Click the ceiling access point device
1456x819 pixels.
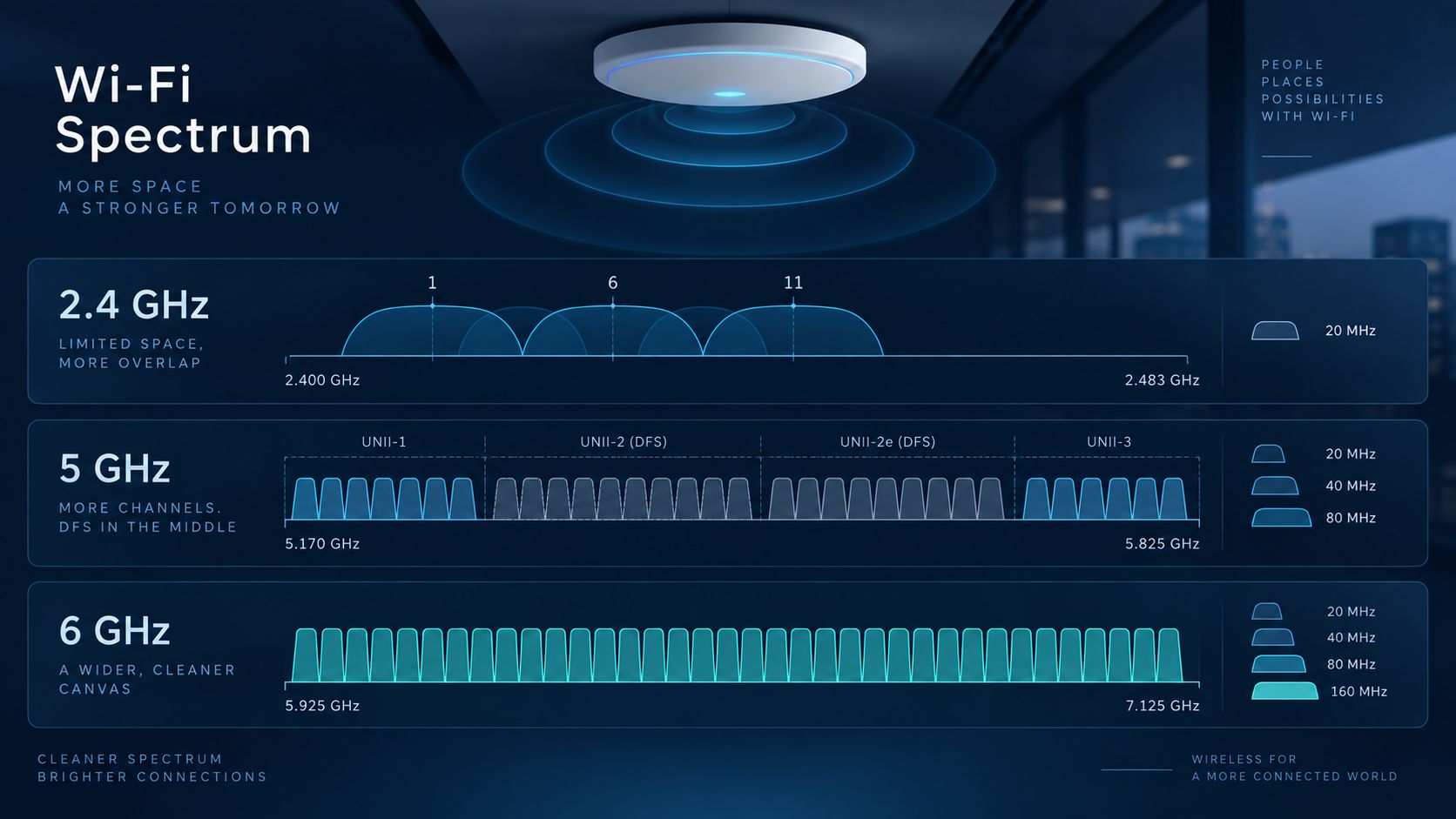pos(730,65)
